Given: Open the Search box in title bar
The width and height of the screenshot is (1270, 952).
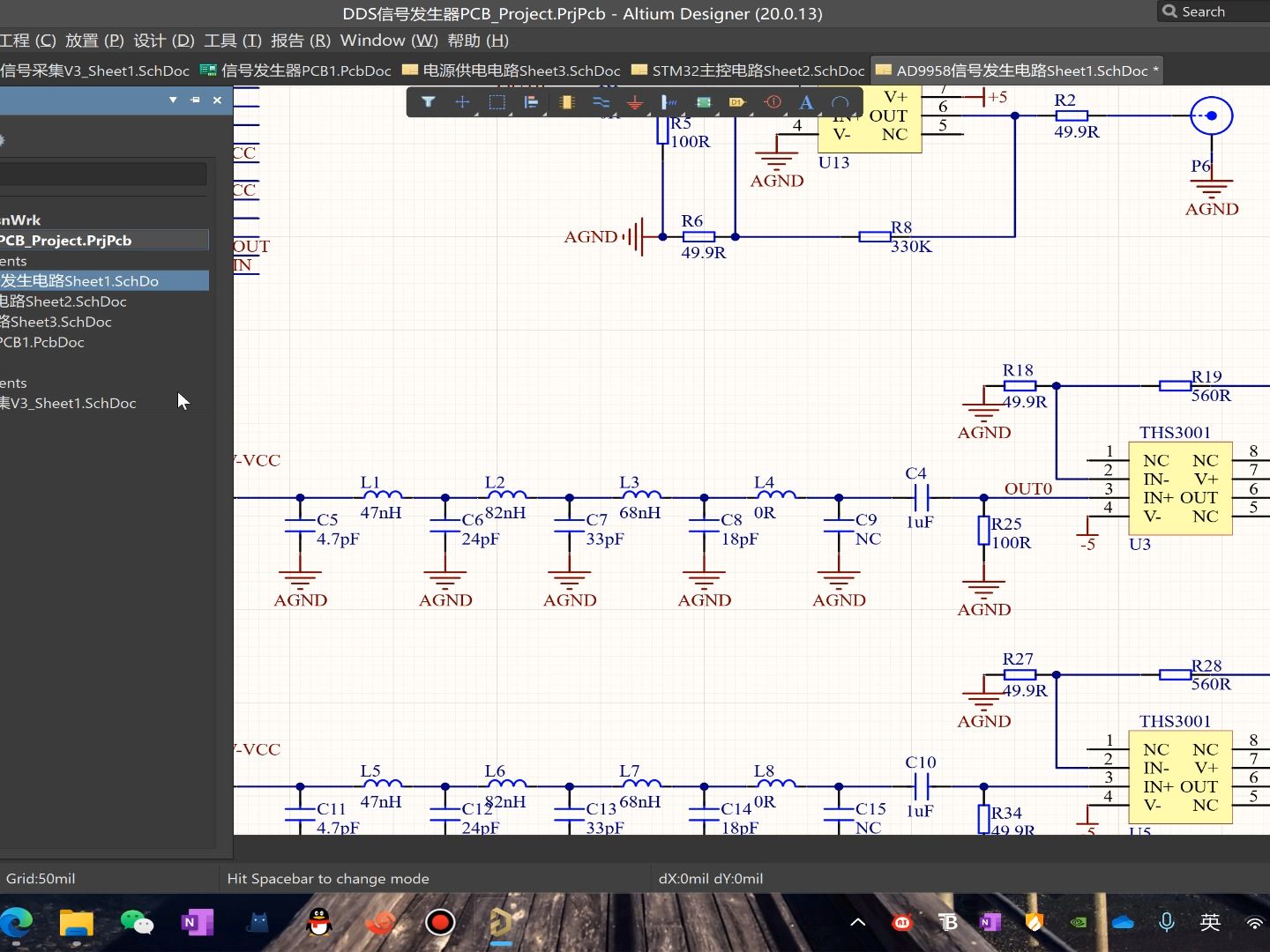Looking at the screenshot, I should pos(1214,11).
